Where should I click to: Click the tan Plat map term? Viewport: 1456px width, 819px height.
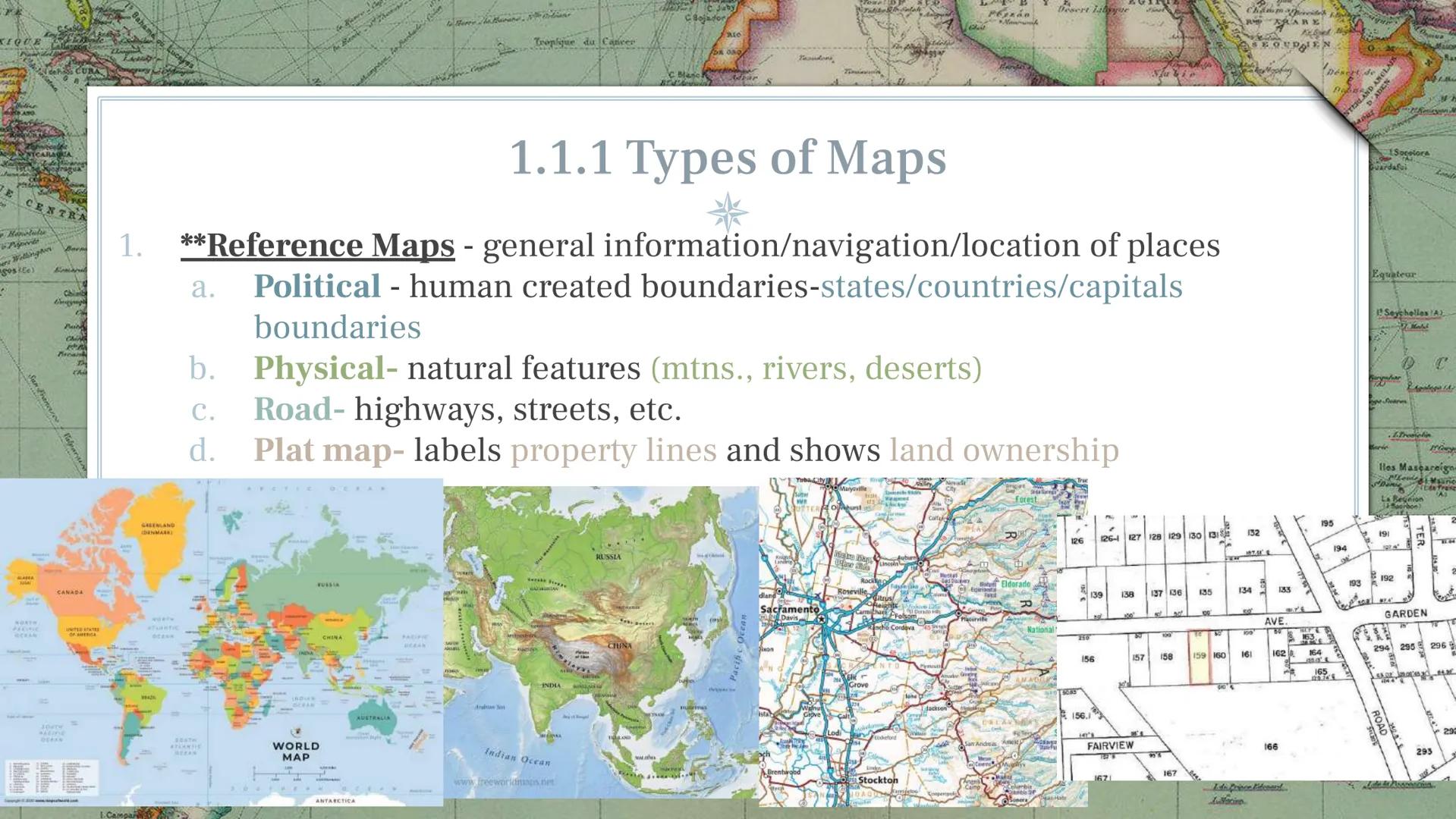click(329, 450)
